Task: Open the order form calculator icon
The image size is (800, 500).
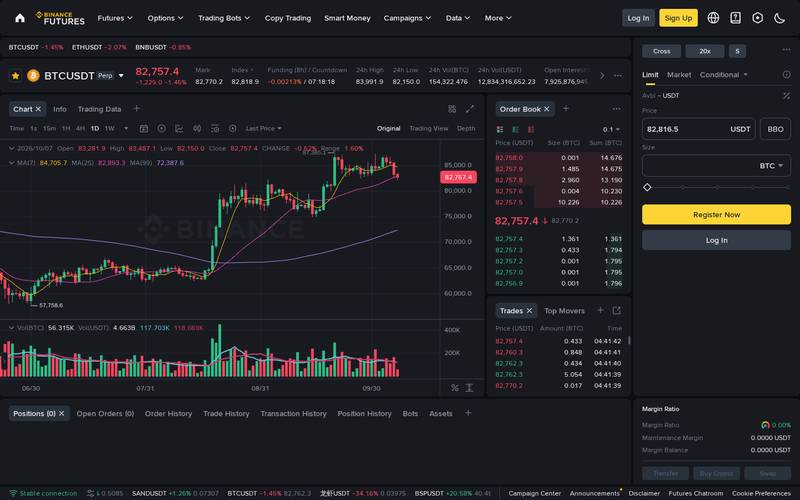Action: [x=786, y=95]
